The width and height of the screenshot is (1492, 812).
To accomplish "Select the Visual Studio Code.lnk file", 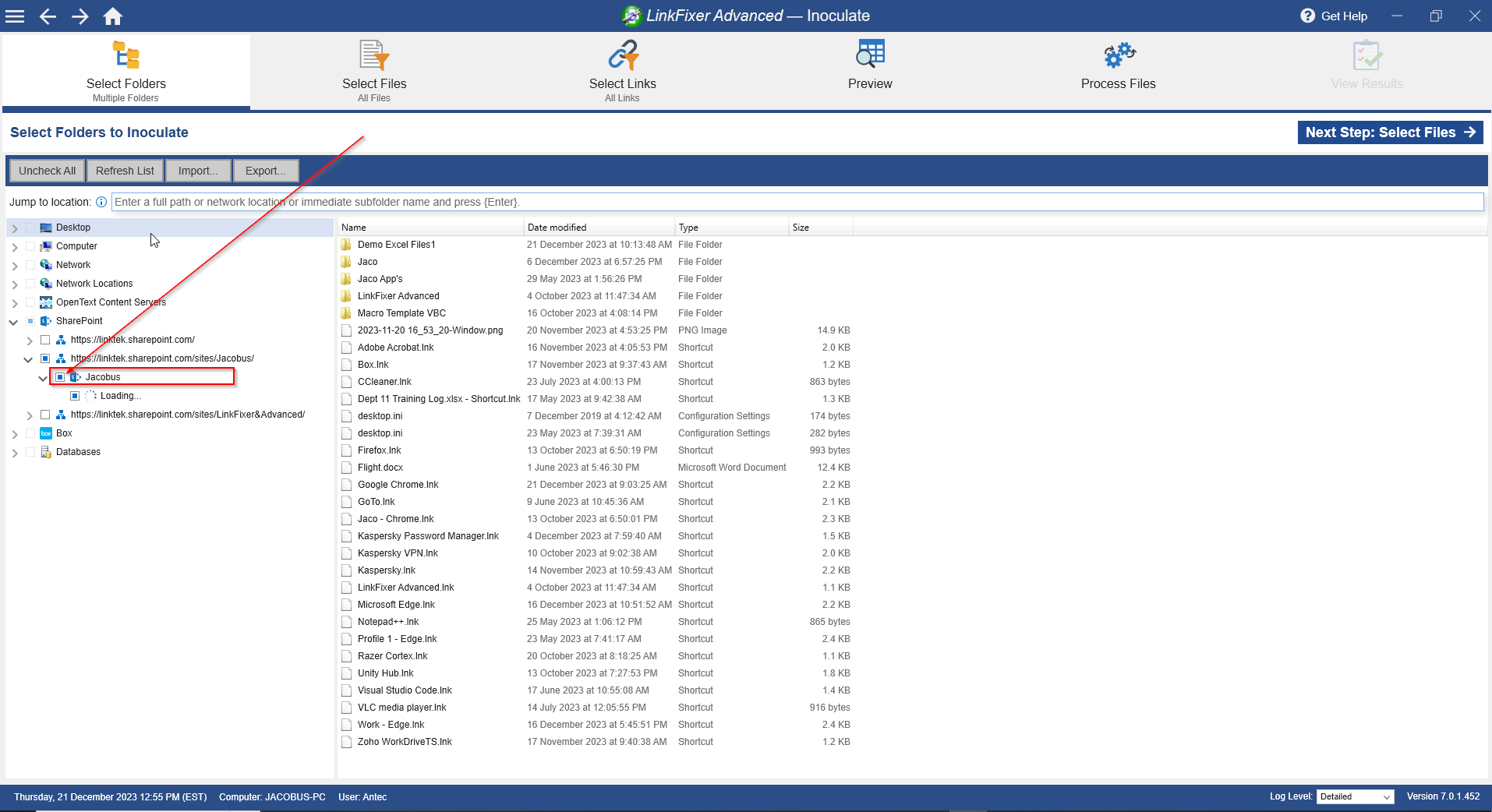I will 596,690.
